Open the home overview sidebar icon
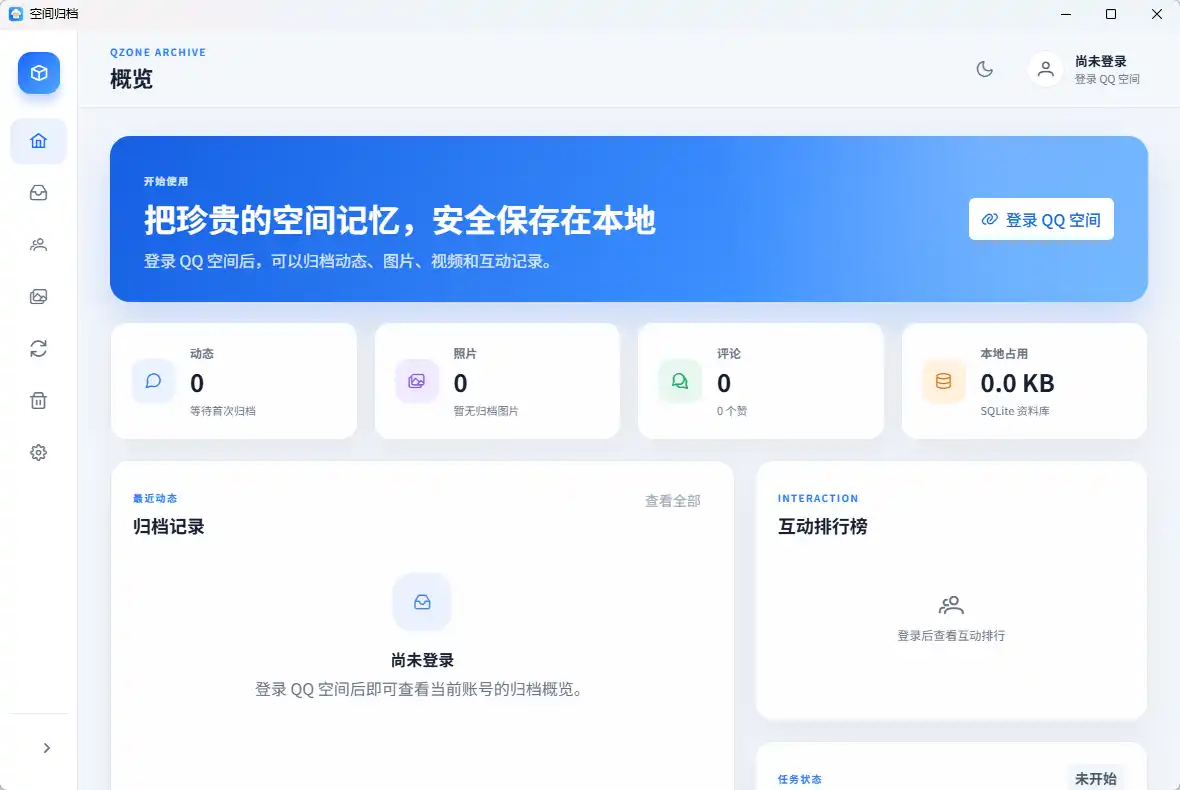 pyautogui.click(x=38, y=141)
